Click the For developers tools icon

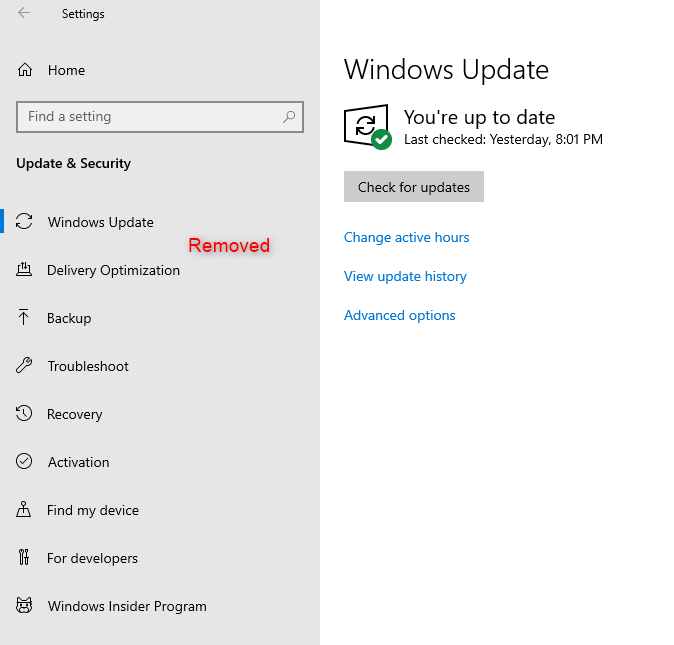(24, 557)
